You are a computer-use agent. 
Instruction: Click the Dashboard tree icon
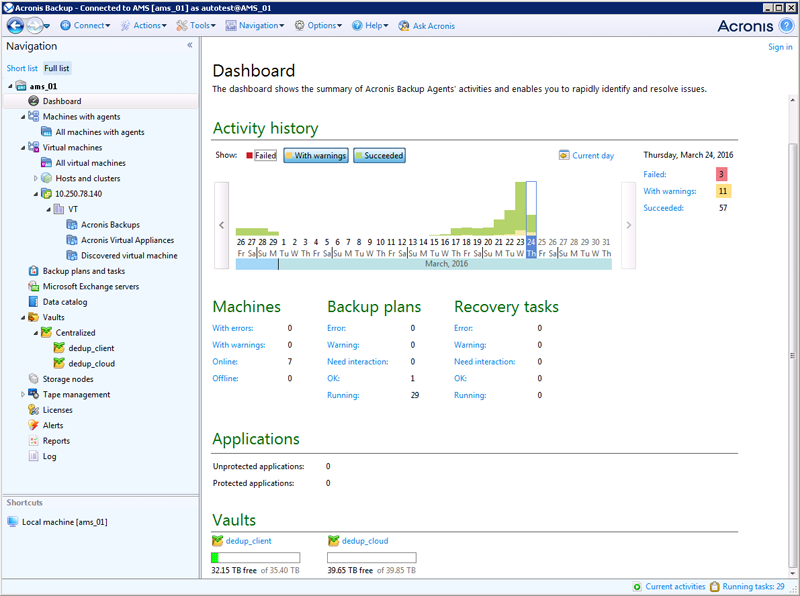coord(34,101)
